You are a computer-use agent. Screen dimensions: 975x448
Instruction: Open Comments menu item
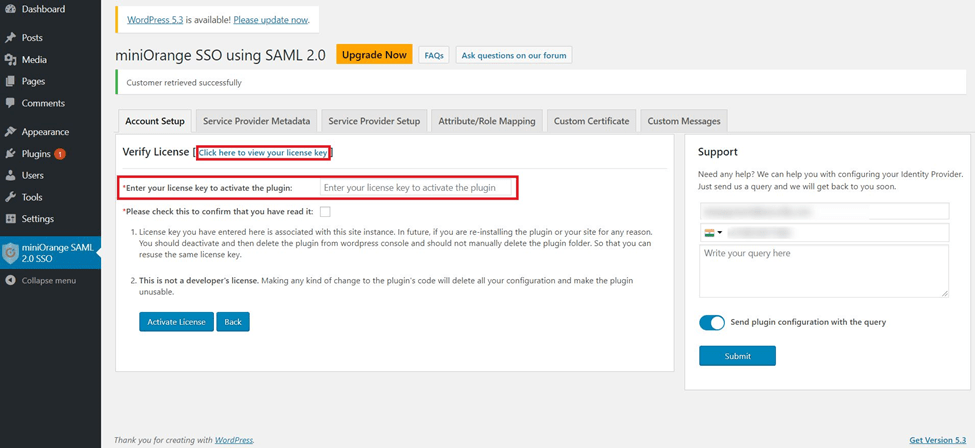(50, 103)
